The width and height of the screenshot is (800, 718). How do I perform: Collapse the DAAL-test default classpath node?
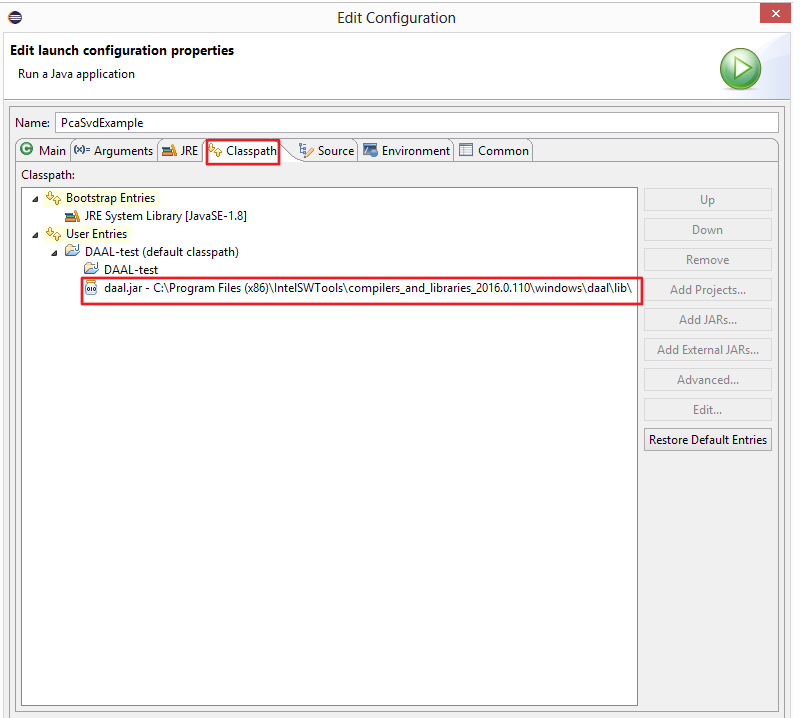click(x=55, y=253)
